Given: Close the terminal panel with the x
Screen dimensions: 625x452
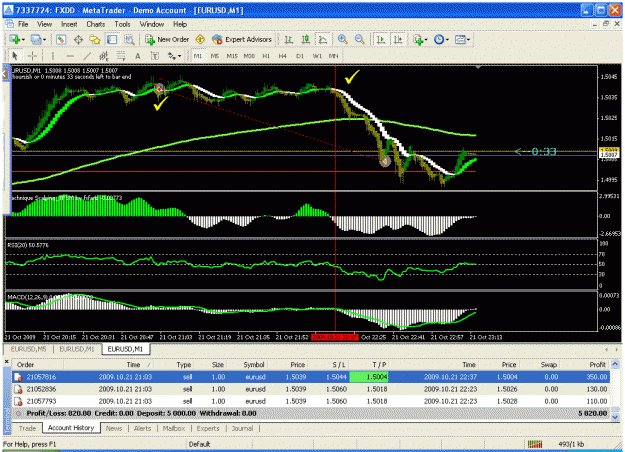Looking at the screenshot, I should (x=6, y=362).
